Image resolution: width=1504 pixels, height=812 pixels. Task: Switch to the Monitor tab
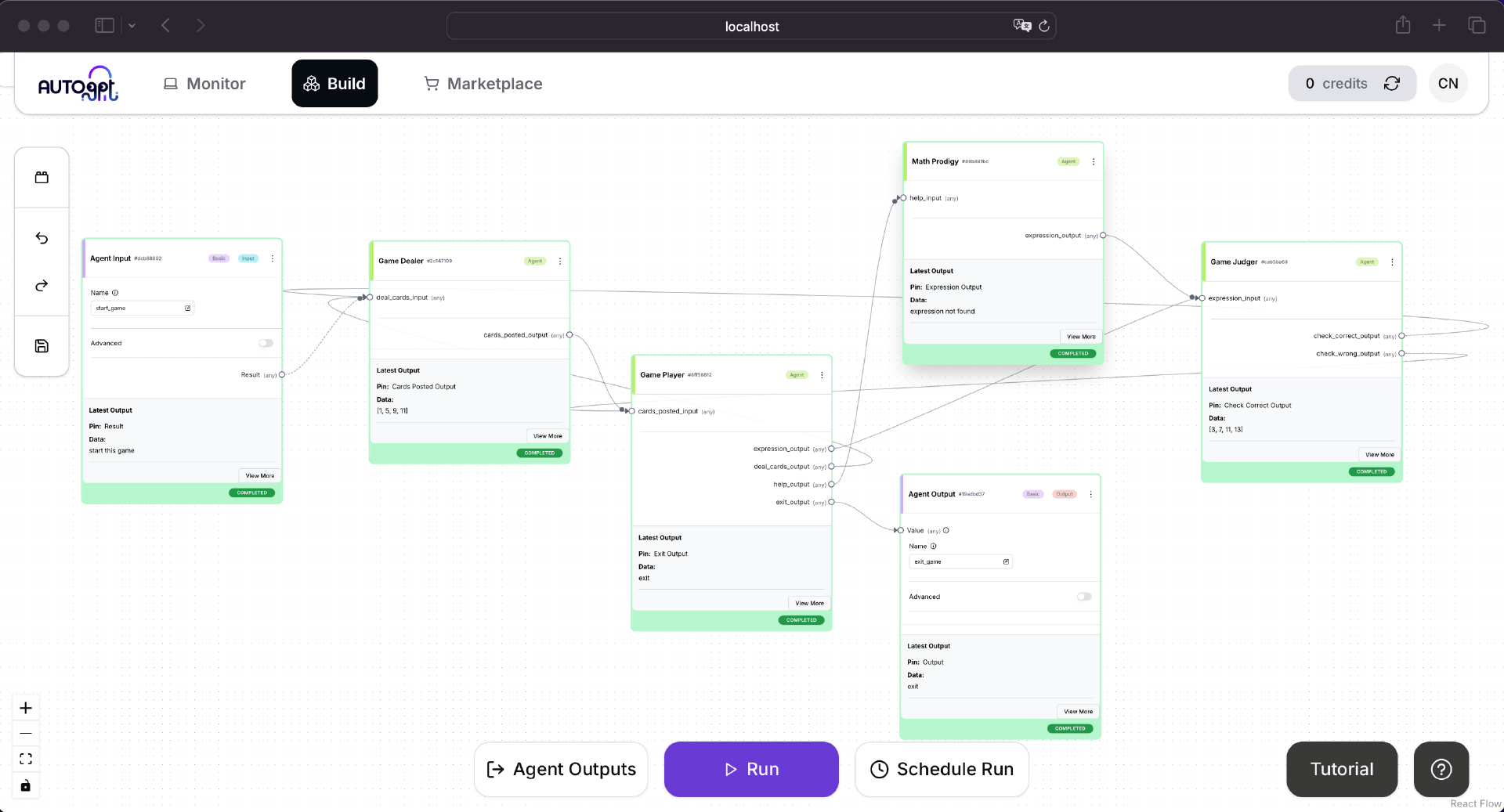tap(204, 84)
